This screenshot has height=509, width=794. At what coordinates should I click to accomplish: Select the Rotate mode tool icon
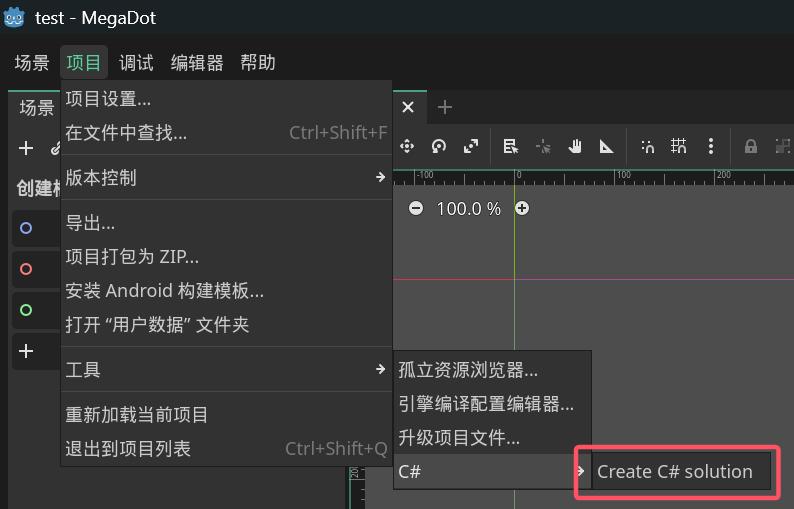pos(439,146)
